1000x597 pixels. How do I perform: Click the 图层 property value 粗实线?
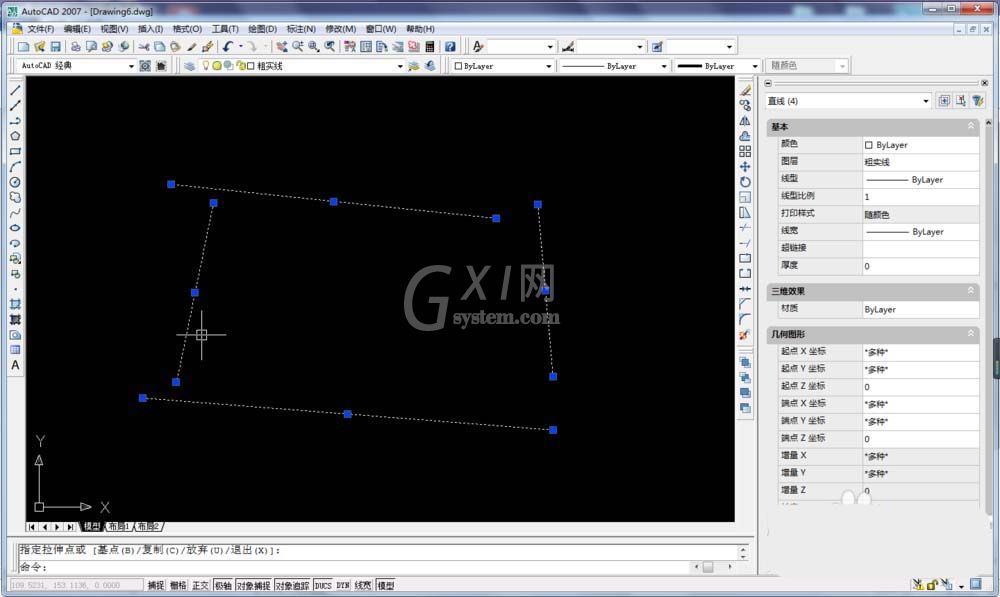tap(921, 162)
